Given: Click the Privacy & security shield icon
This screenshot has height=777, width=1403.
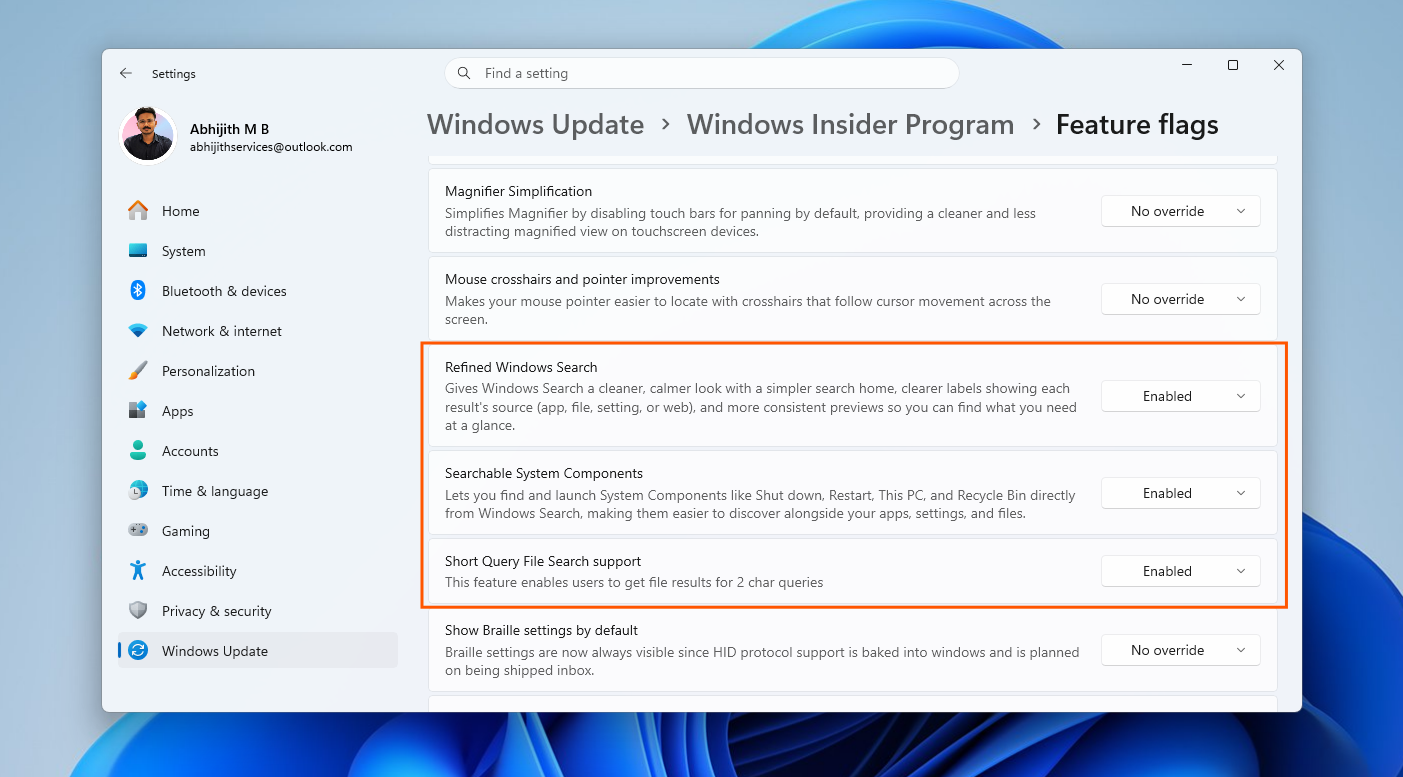Looking at the screenshot, I should 138,611.
